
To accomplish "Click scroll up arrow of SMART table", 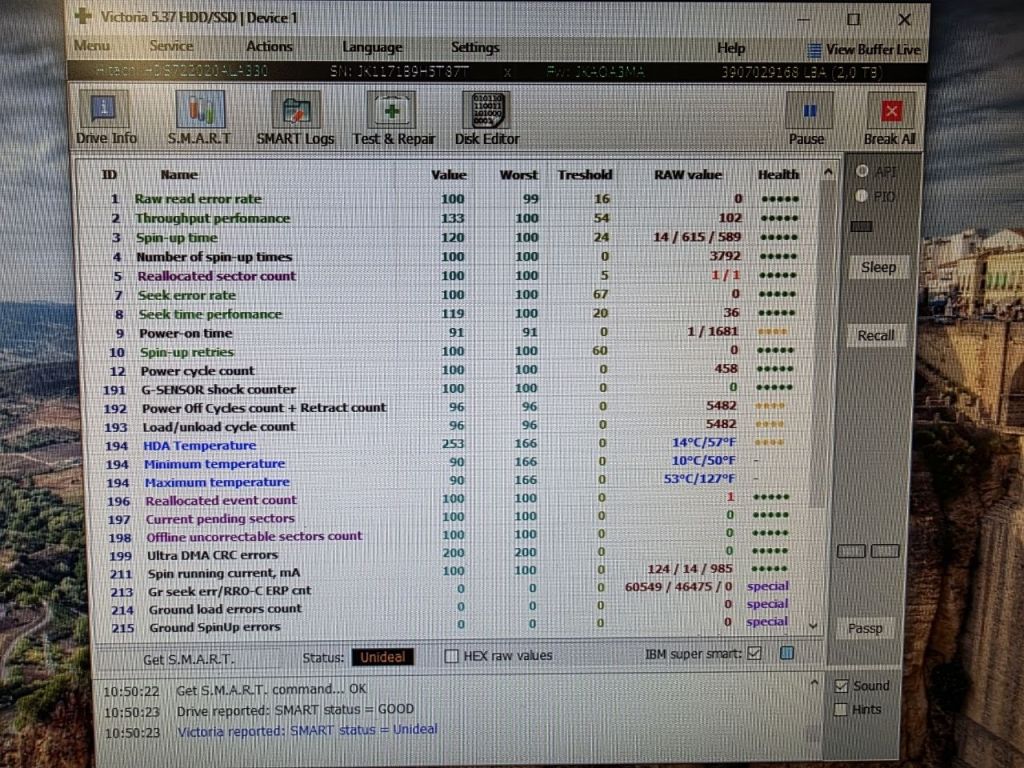I will coord(828,172).
